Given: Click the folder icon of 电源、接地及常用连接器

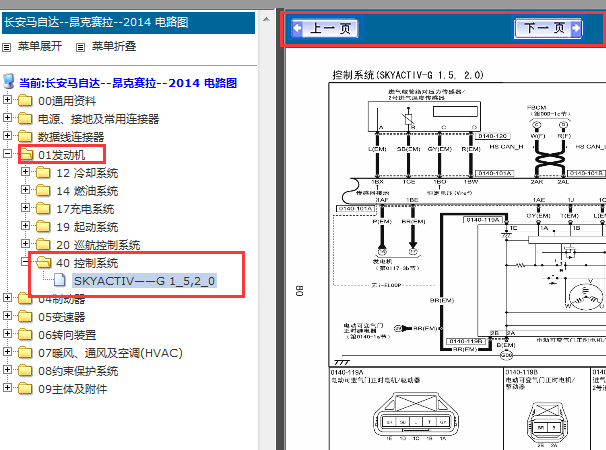Looking at the screenshot, I should [x=25, y=118].
